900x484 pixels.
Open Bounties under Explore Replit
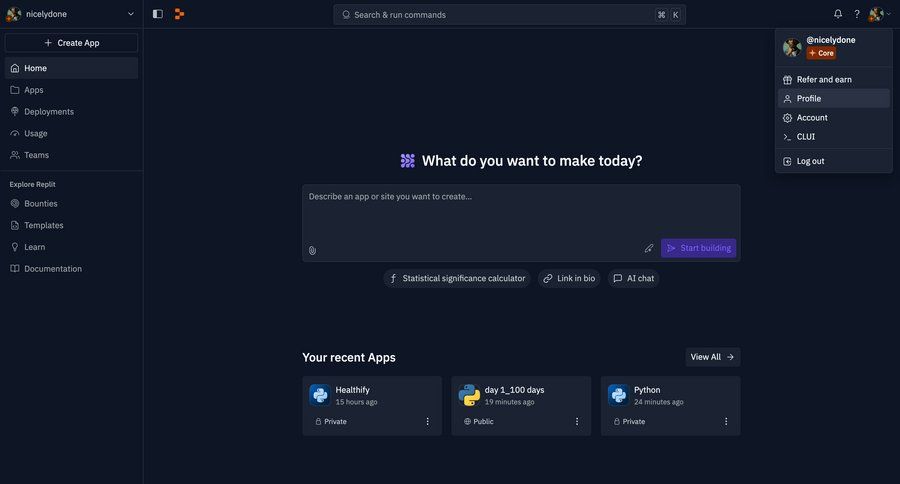click(71, 203)
